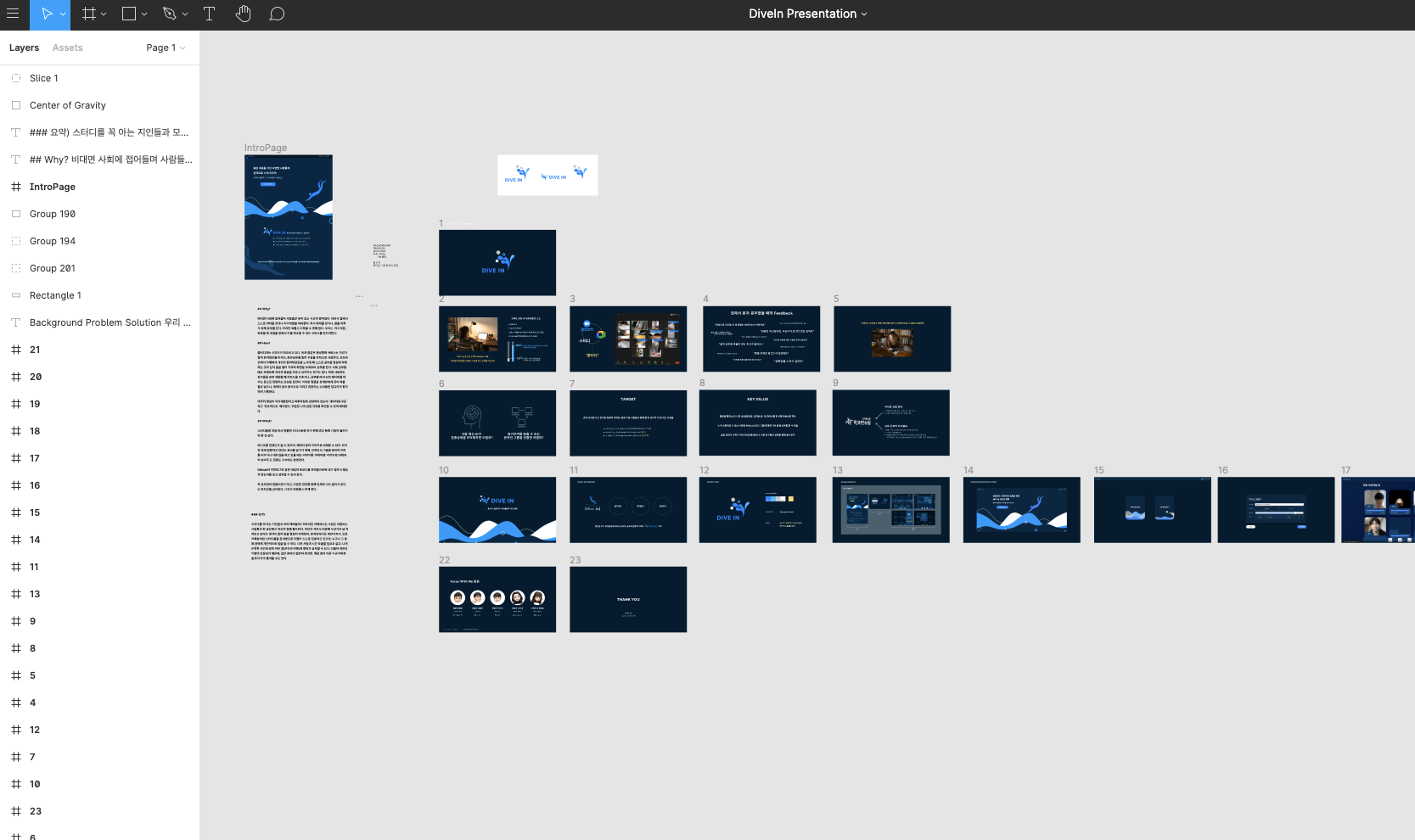Select the IntroPage frame on canvas

click(x=289, y=217)
